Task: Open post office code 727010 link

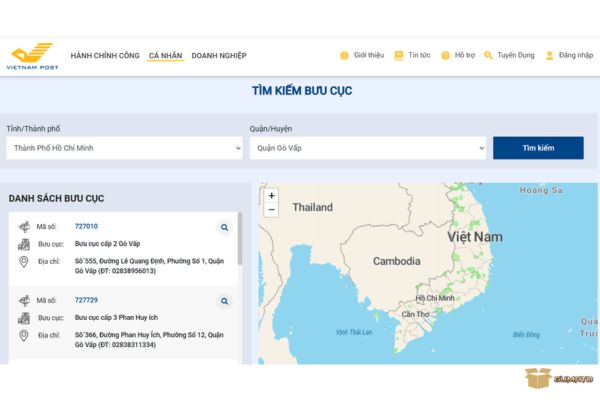Action: [86, 226]
